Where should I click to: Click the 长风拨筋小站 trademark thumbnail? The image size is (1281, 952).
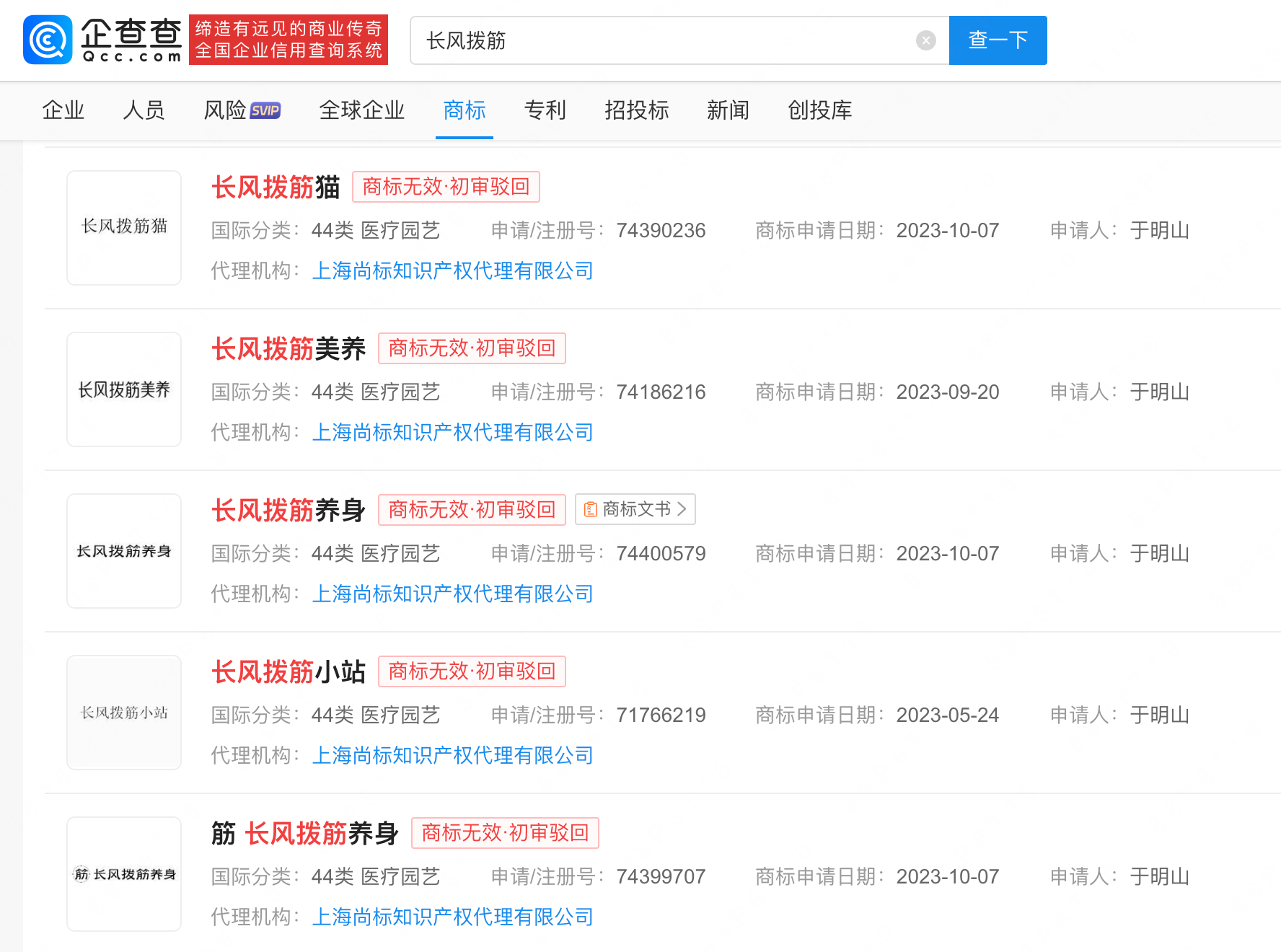(124, 713)
